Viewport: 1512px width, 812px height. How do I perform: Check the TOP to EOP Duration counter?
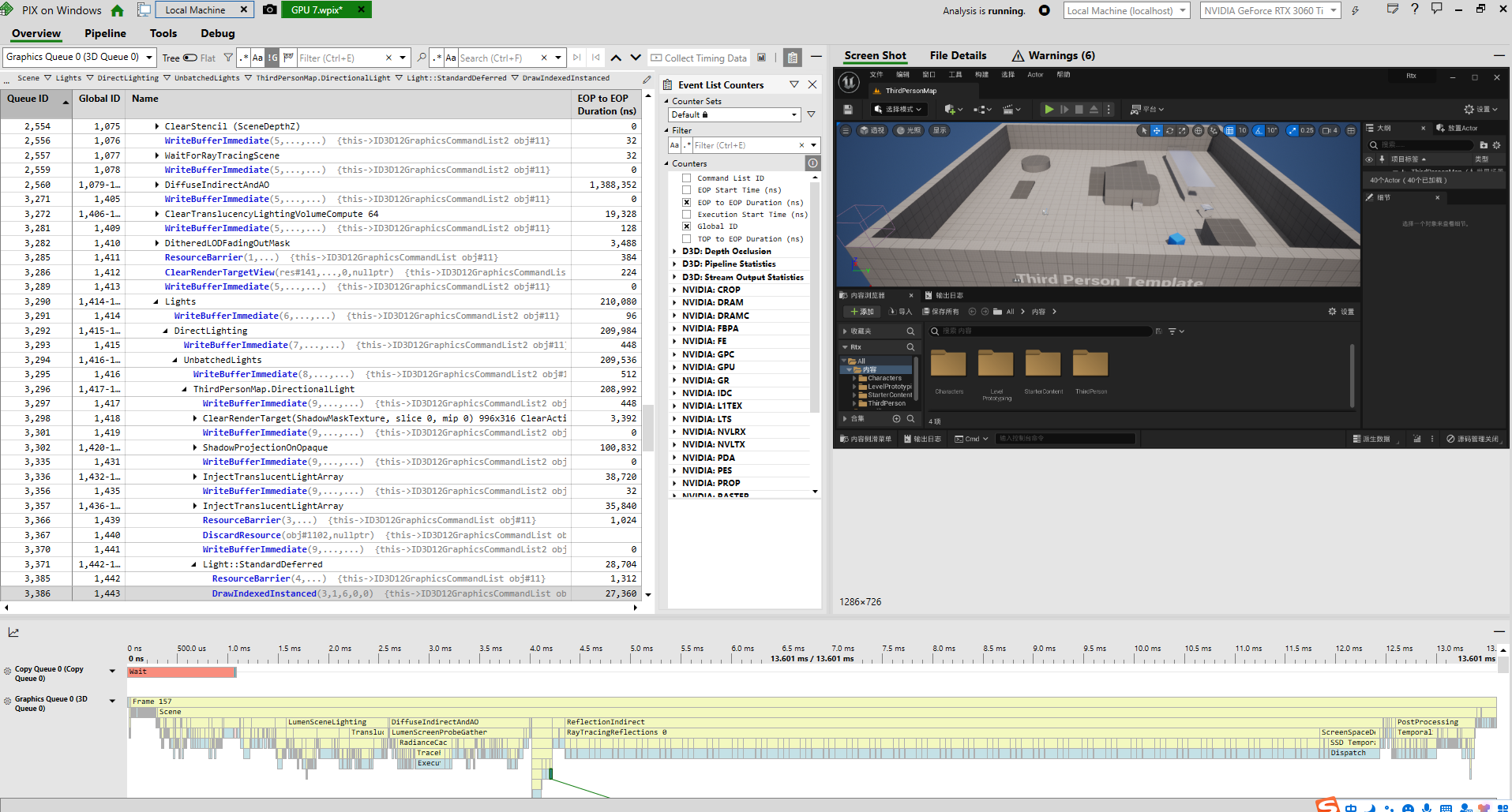[x=687, y=239]
